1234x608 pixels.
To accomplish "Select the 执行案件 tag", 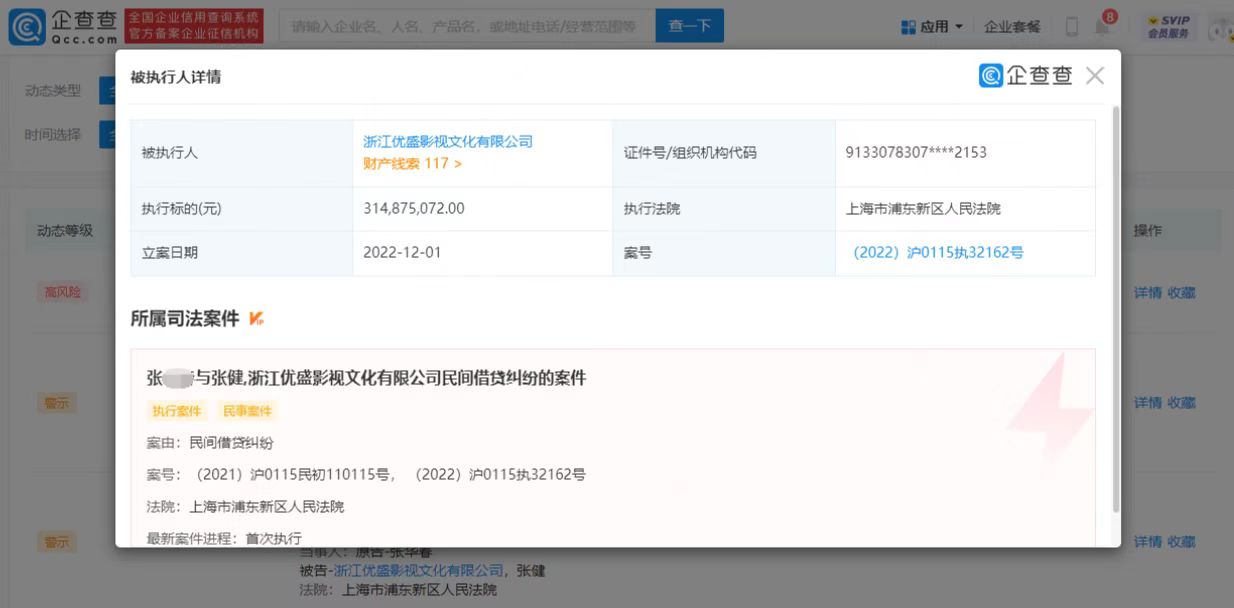I will pyautogui.click(x=177, y=411).
